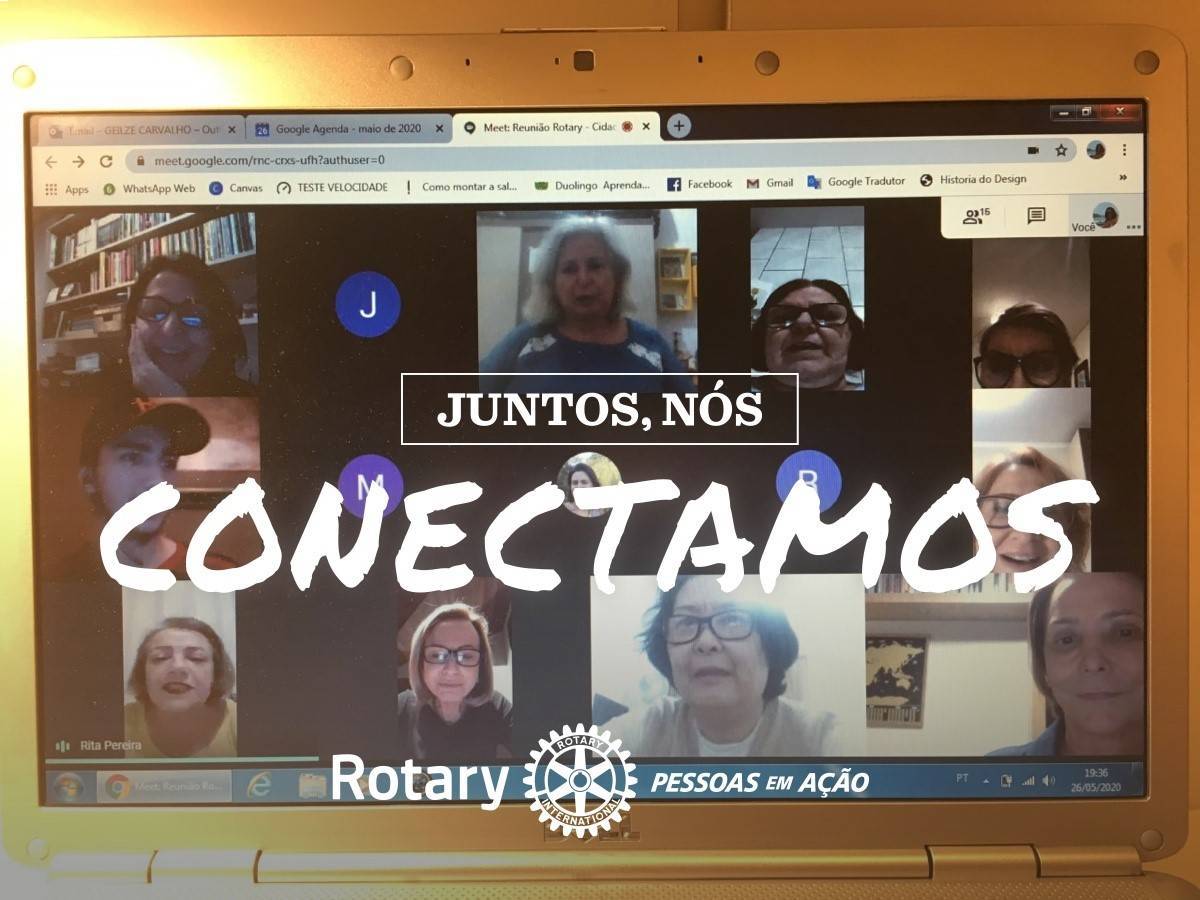Viewport: 1200px width, 900px height.
Task: Open the Chrome three-dot menu
Action: [1124, 150]
